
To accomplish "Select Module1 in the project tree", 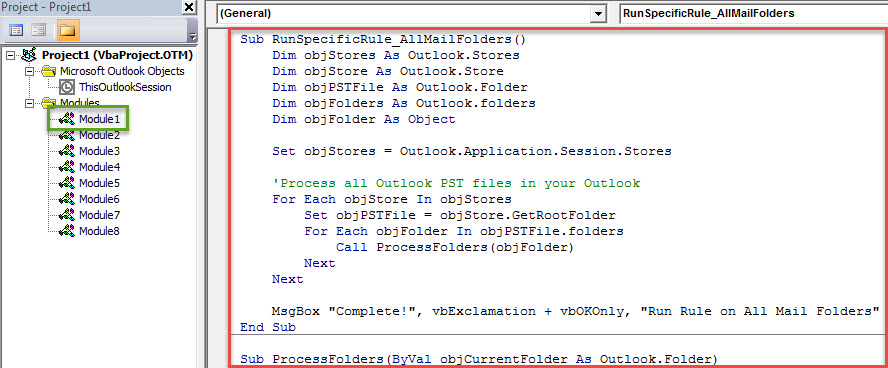I will [99, 119].
